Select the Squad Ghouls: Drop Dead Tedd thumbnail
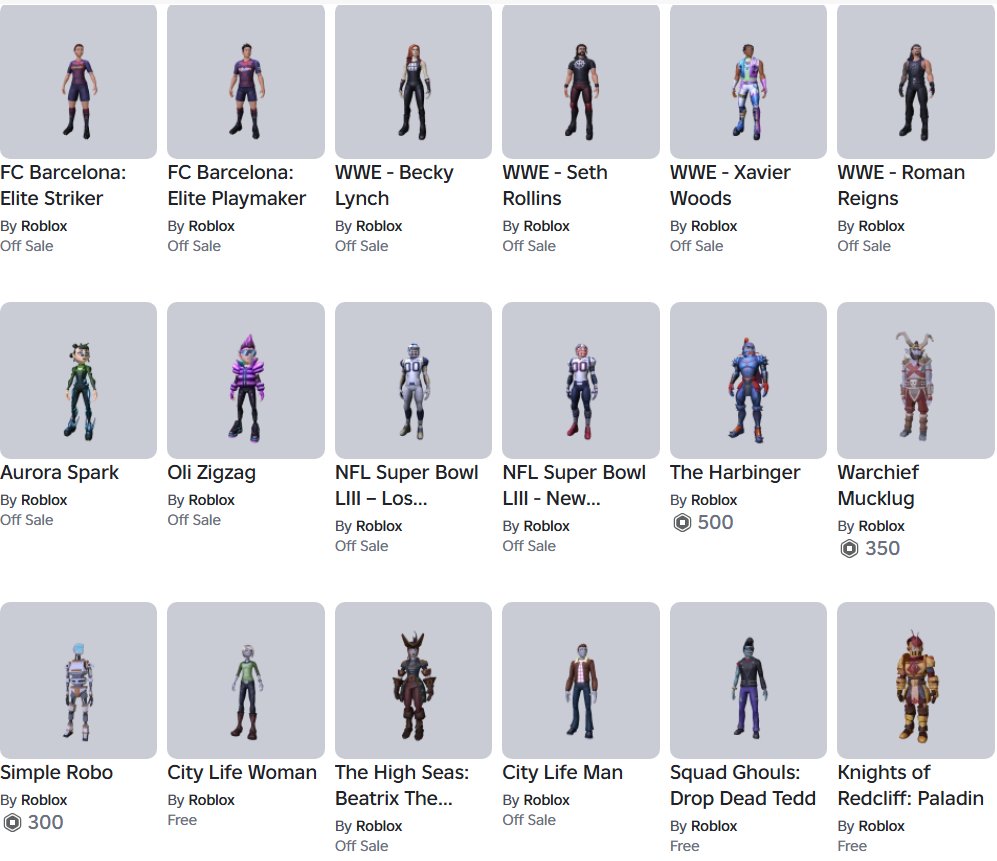Image resolution: width=997 pixels, height=861 pixels. coord(748,680)
